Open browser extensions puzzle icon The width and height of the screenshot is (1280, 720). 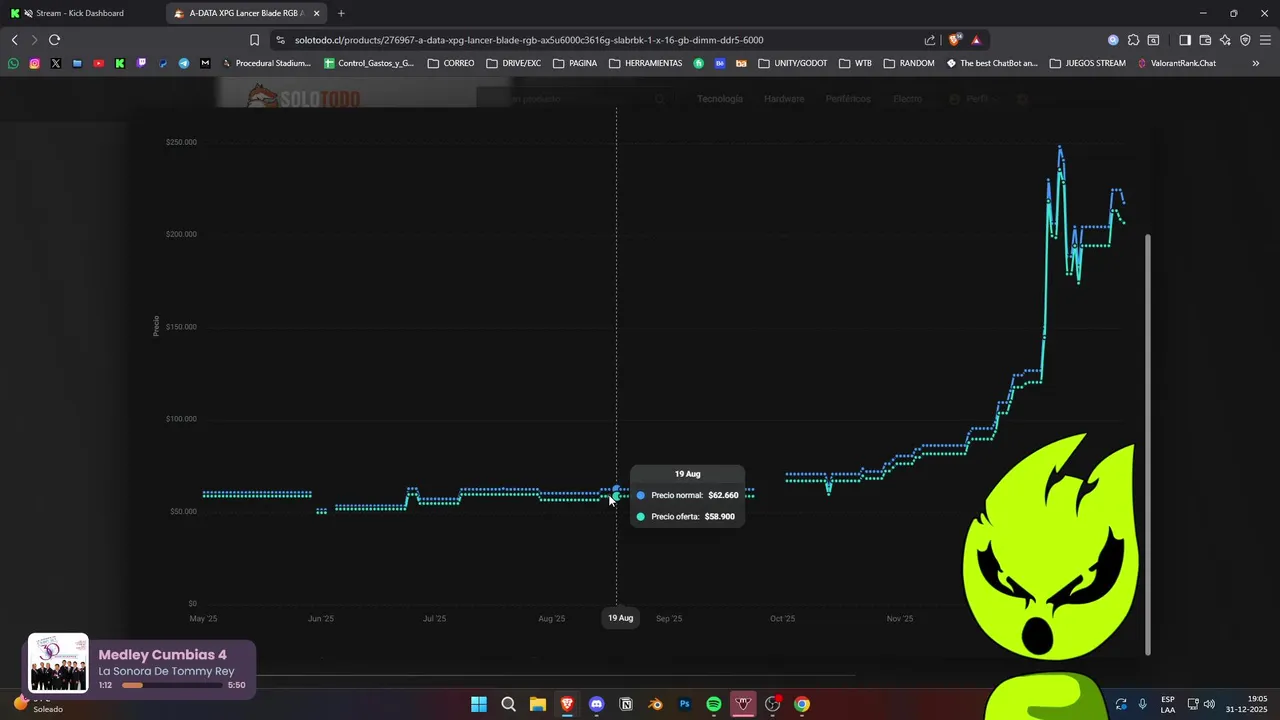1133,40
